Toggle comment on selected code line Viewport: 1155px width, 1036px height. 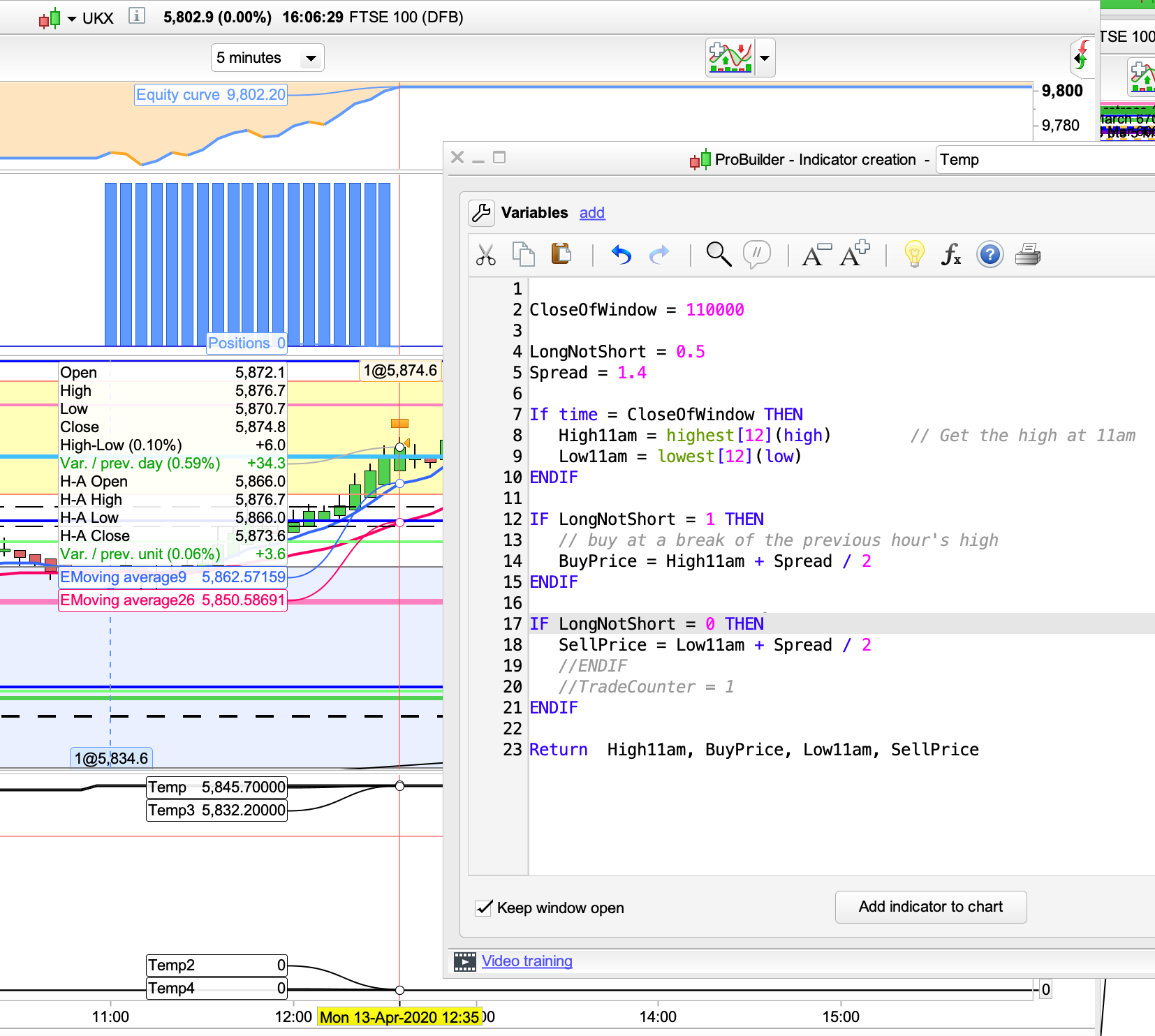(757, 254)
